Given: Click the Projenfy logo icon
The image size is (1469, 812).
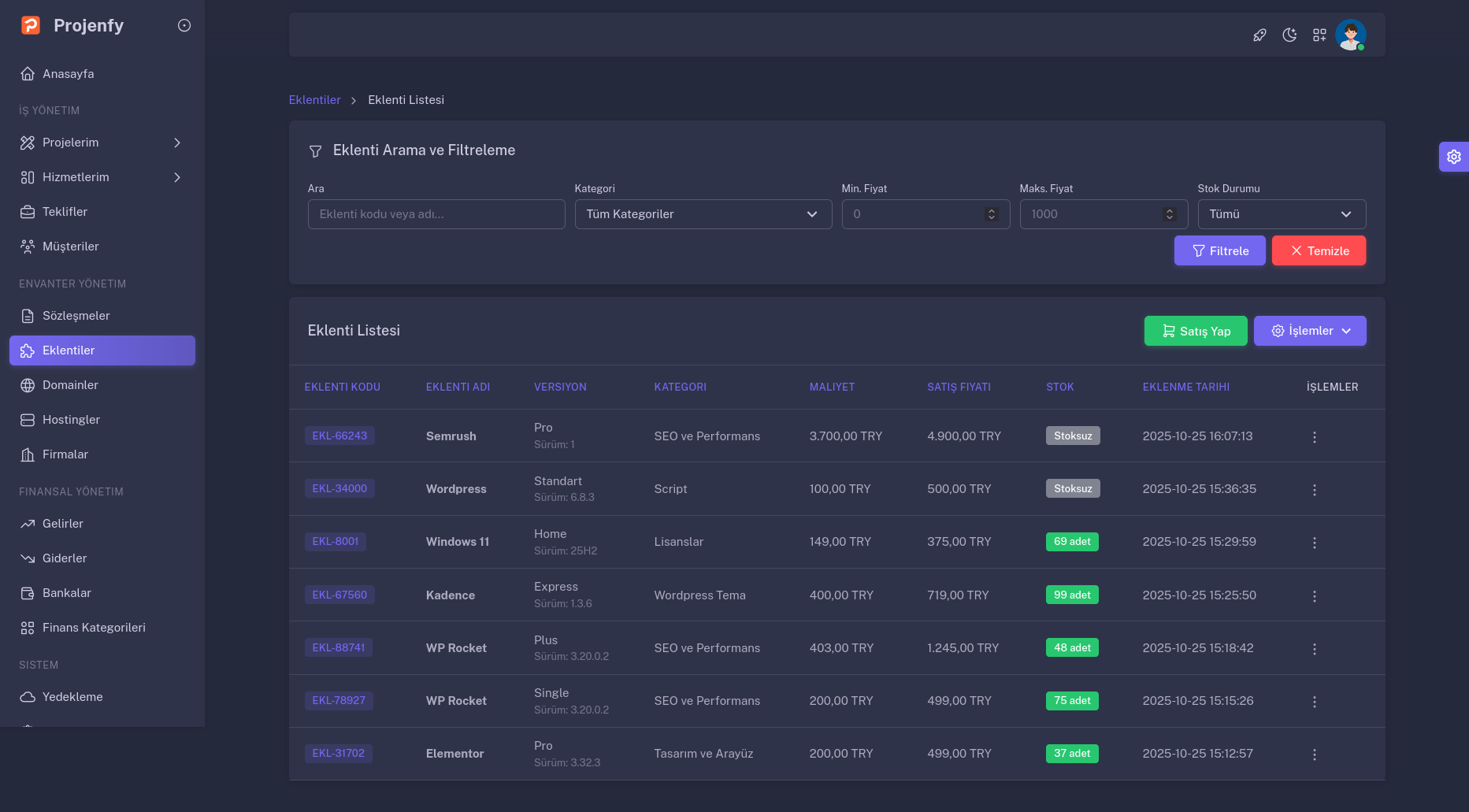Looking at the screenshot, I should 31,25.
